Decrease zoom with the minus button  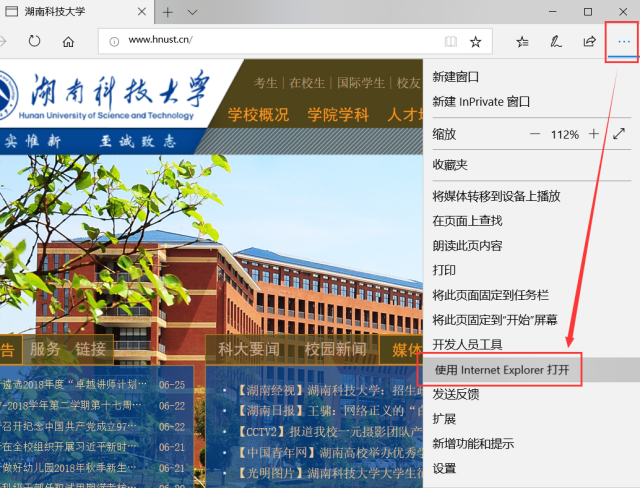[x=535, y=134]
